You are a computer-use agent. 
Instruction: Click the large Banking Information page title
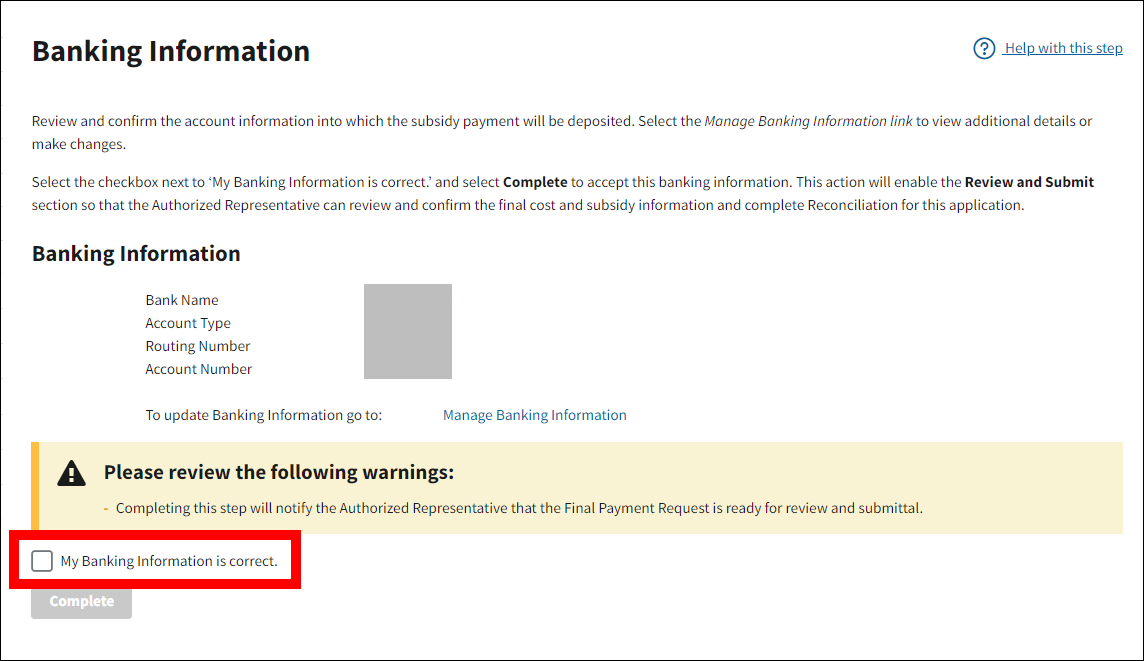[x=171, y=51]
